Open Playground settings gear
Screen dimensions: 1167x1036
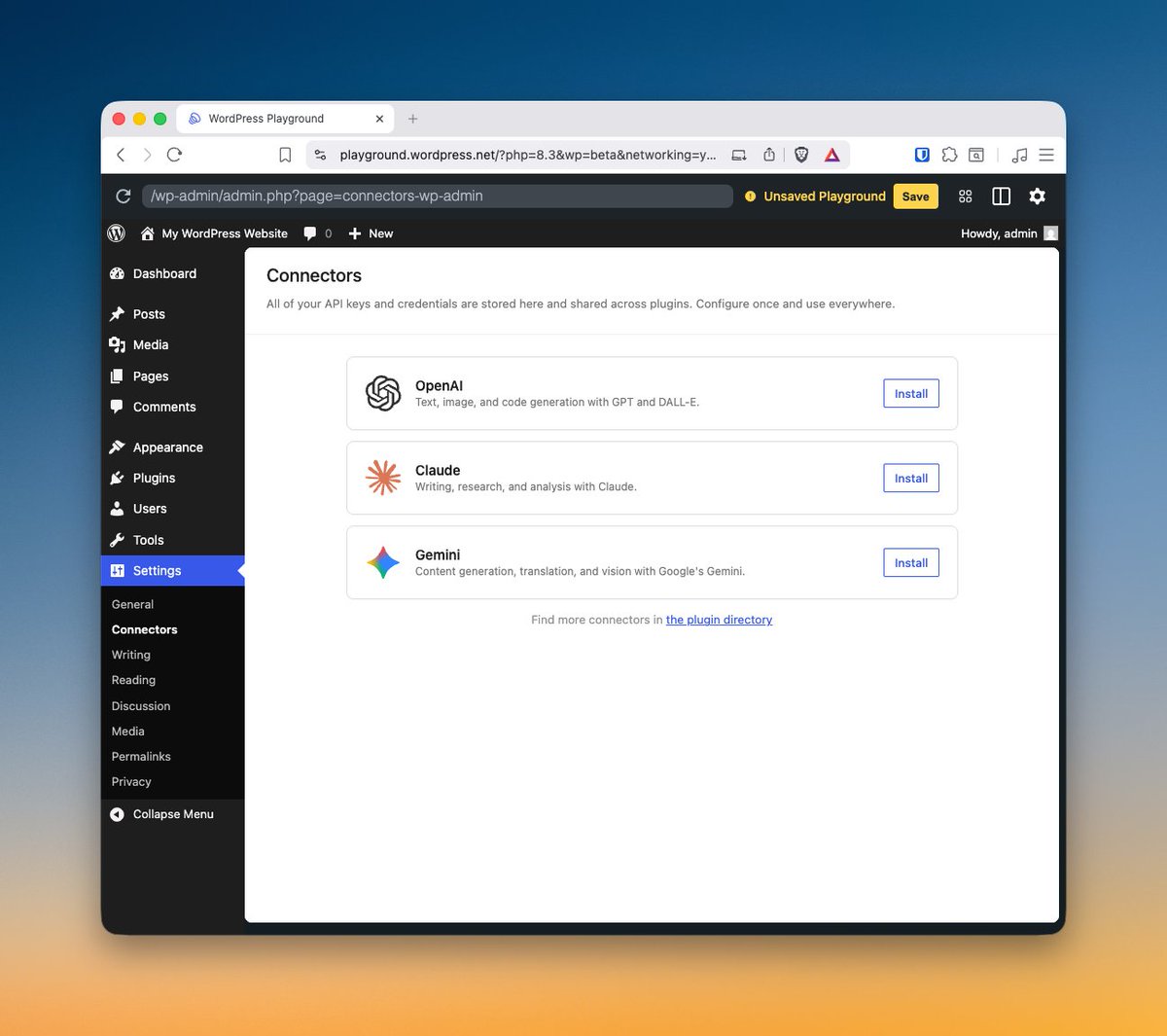(x=1037, y=196)
